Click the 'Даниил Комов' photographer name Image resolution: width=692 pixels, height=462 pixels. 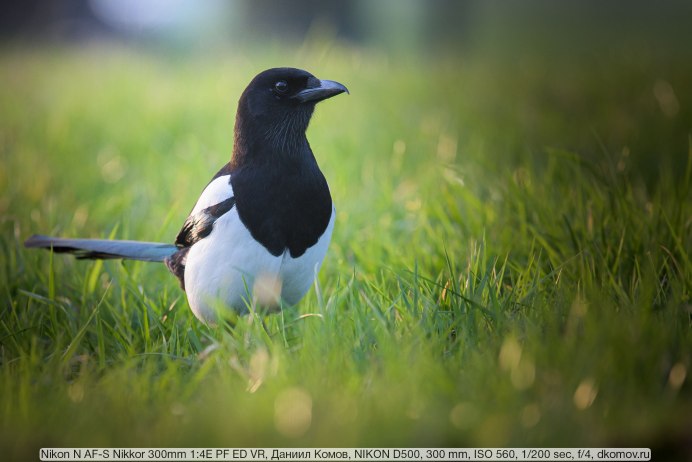point(278,454)
